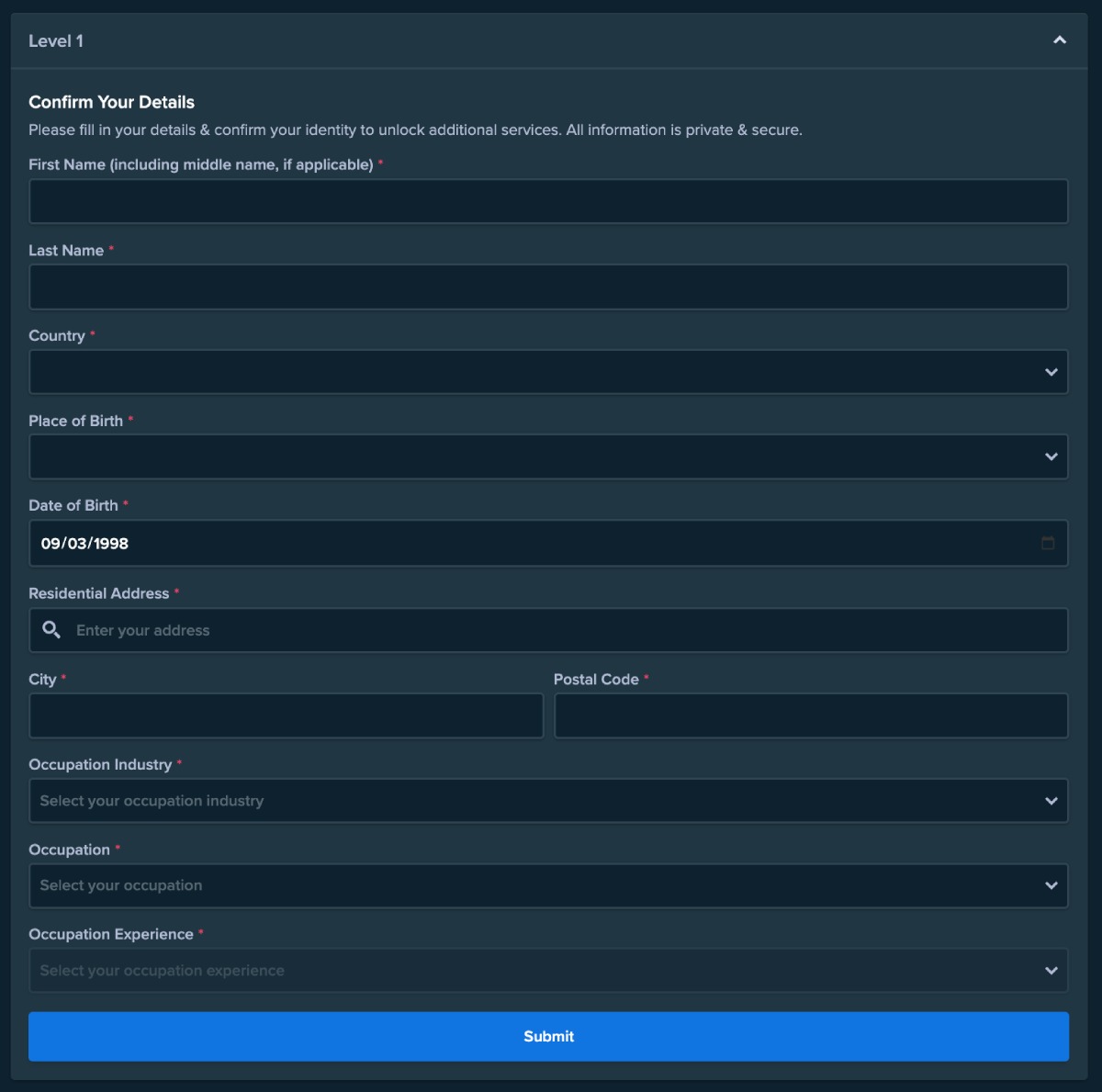Click the Occupation Experience chevron arrow
This screenshot has width=1102, height=1092.
point(1051,971)
